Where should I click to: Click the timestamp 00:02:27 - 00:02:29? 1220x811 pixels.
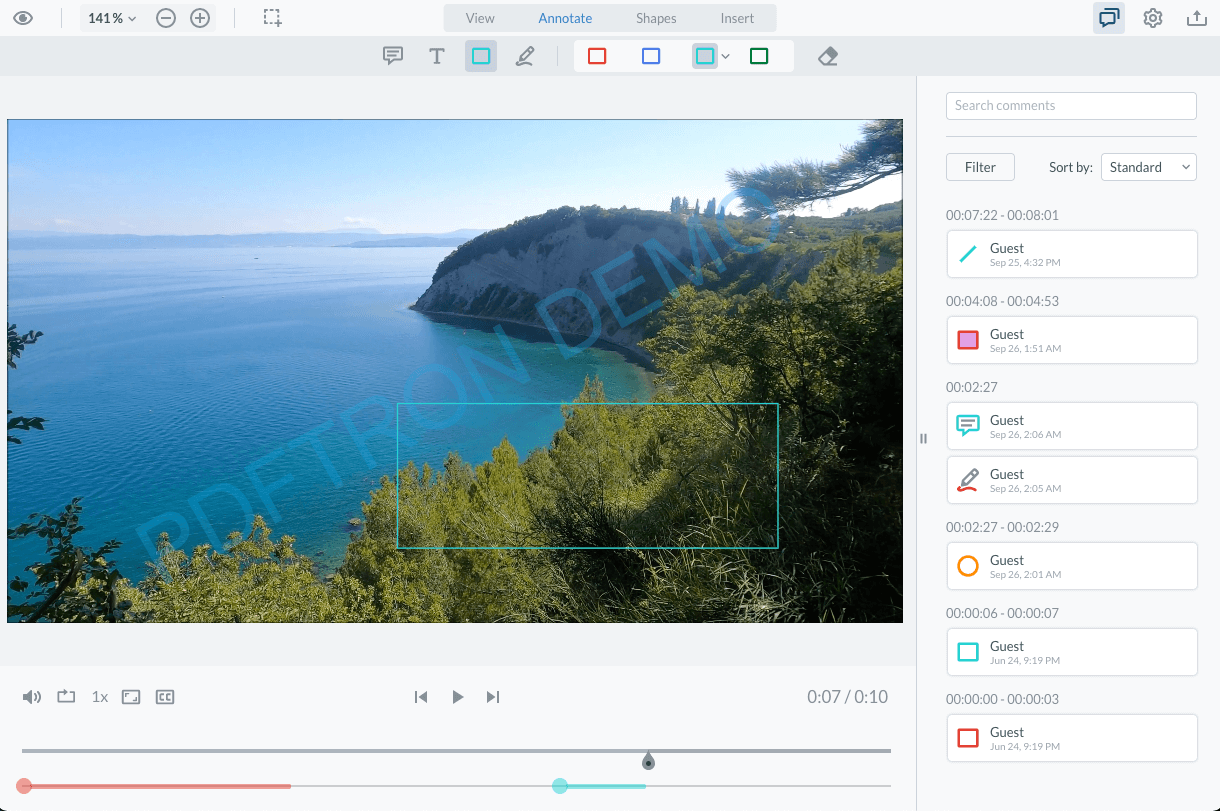coord(1002,527)
